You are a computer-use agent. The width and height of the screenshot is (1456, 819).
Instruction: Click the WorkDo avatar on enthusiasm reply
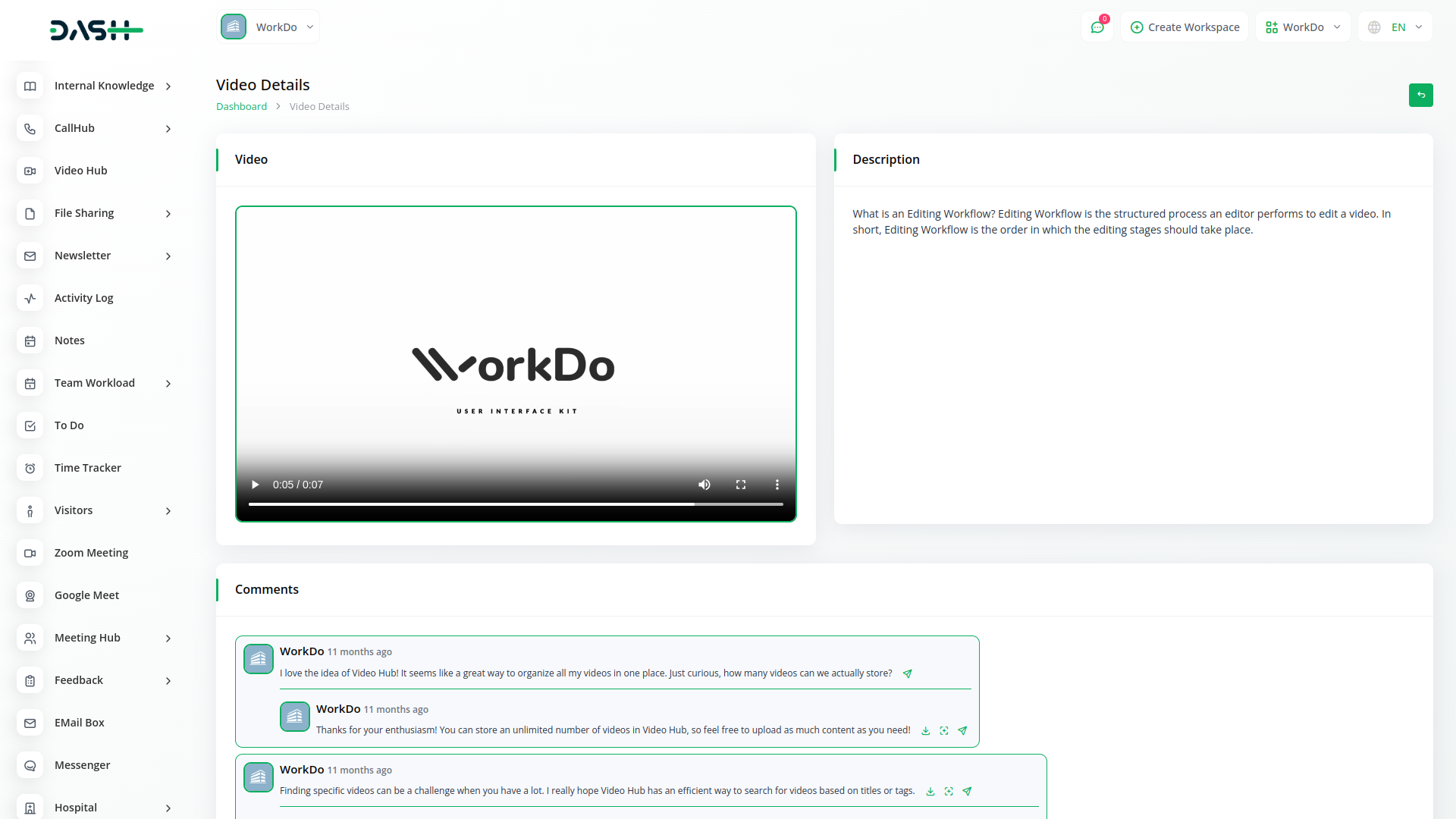295,717
